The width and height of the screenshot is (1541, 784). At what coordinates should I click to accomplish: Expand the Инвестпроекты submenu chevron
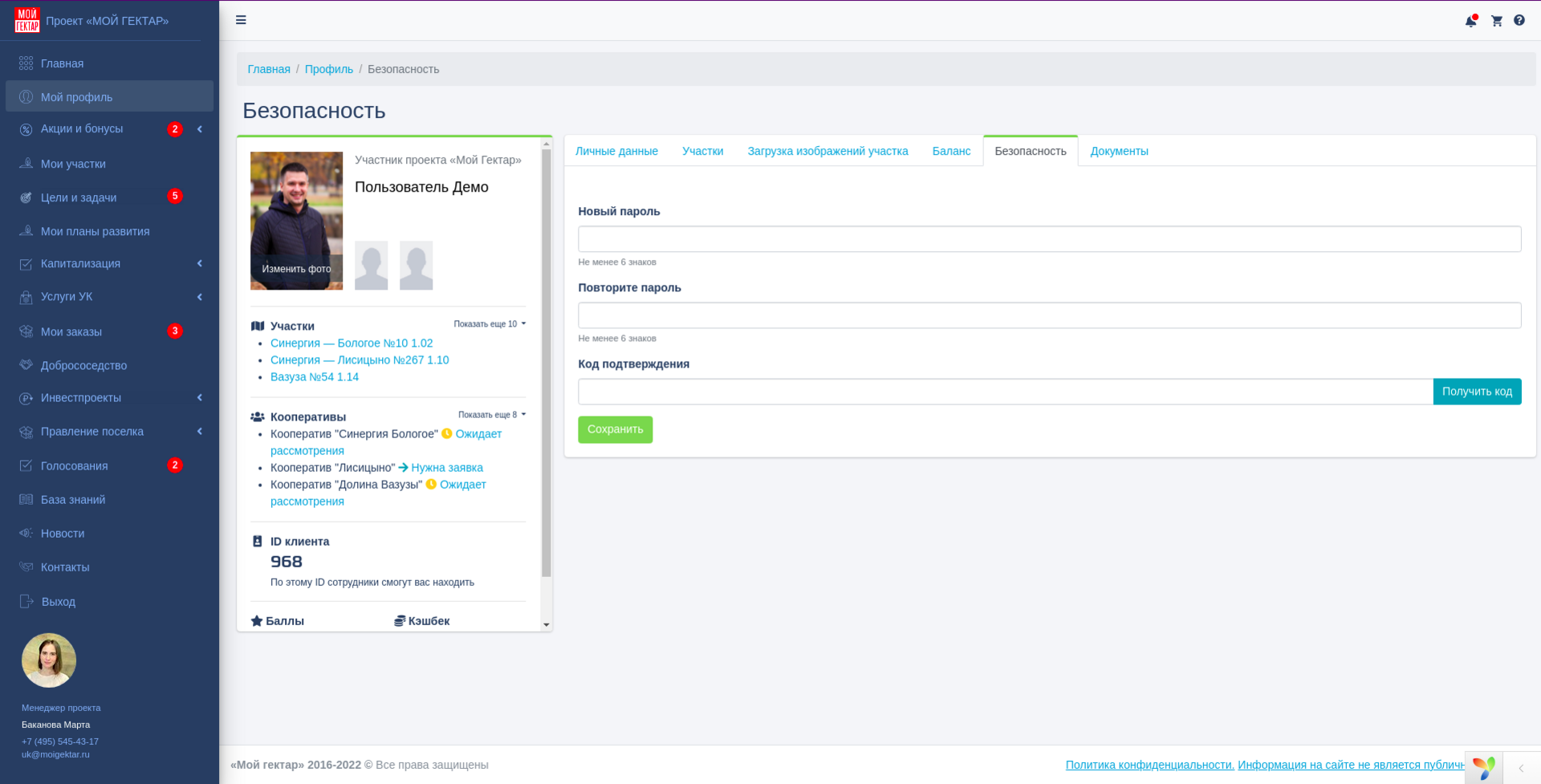(x=200, y=397)
